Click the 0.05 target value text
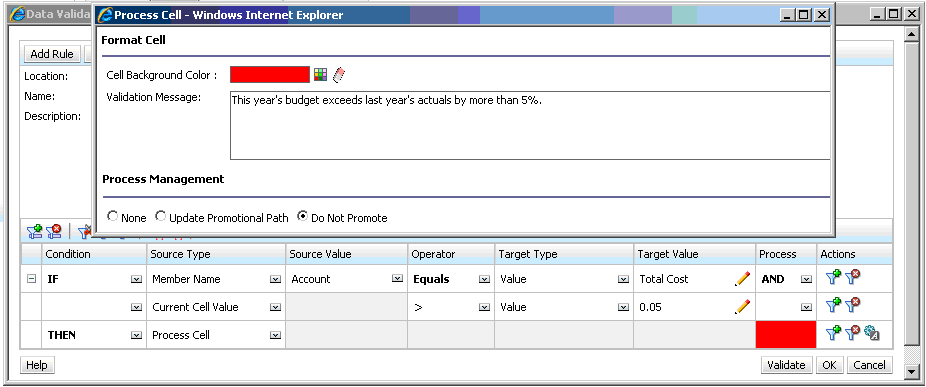 650,307
